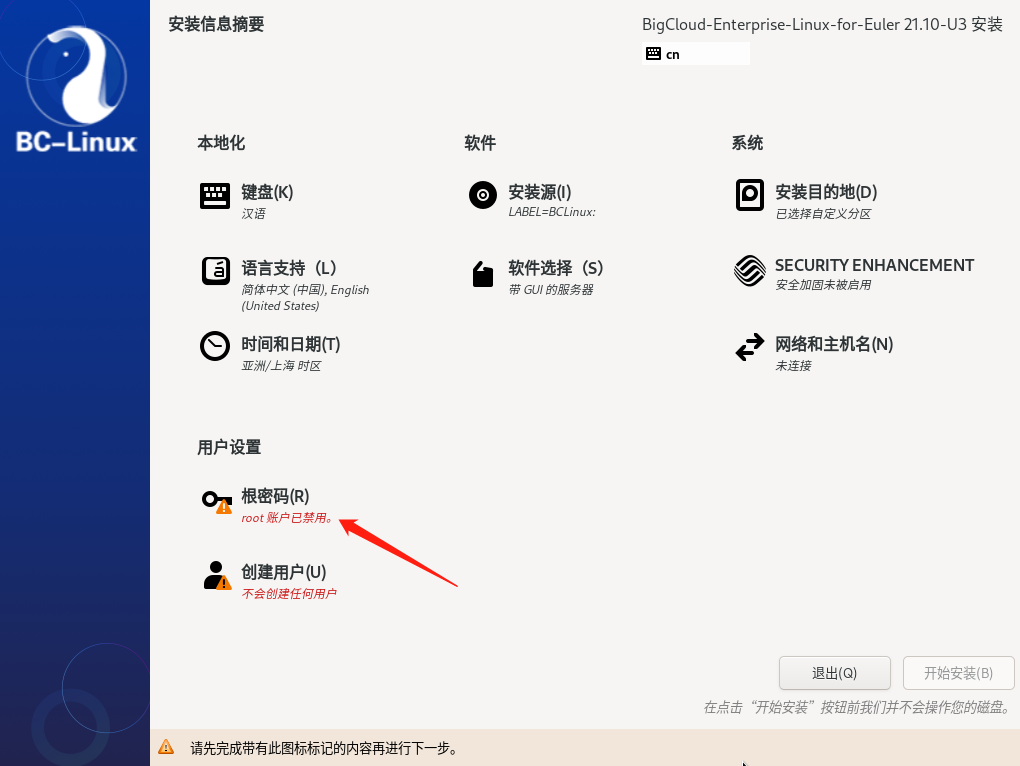This screenshot has width=1020, height=766.
Task: Click the language support icon
Action: [x=215, y=271]
